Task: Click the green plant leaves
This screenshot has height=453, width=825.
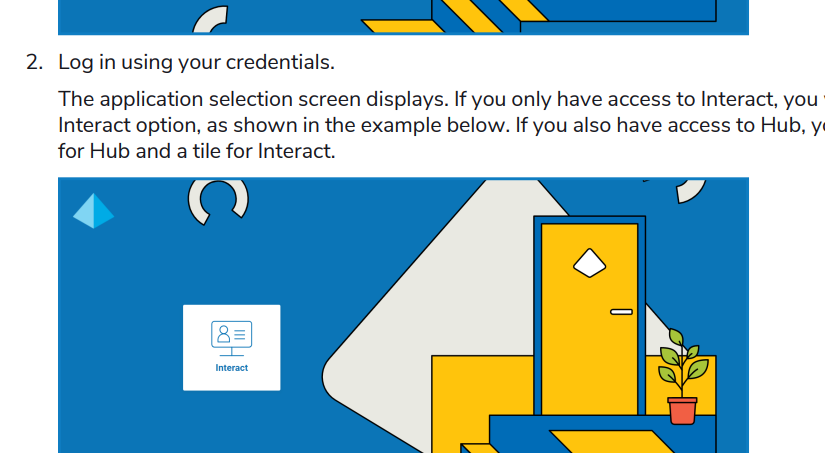Action: pyautogui.click(x=682, y=360)
